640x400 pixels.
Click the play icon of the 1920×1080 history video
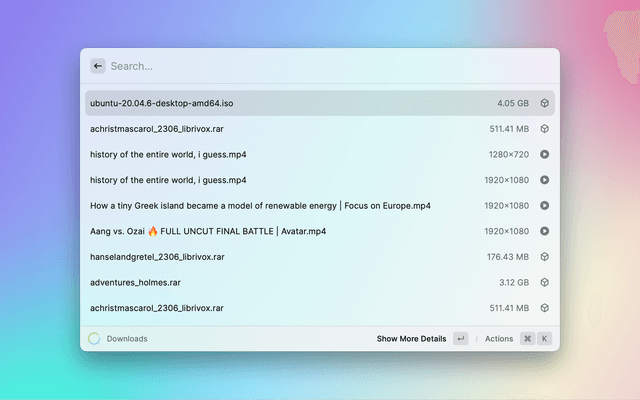pyautogui.click(x=544, y=180)
